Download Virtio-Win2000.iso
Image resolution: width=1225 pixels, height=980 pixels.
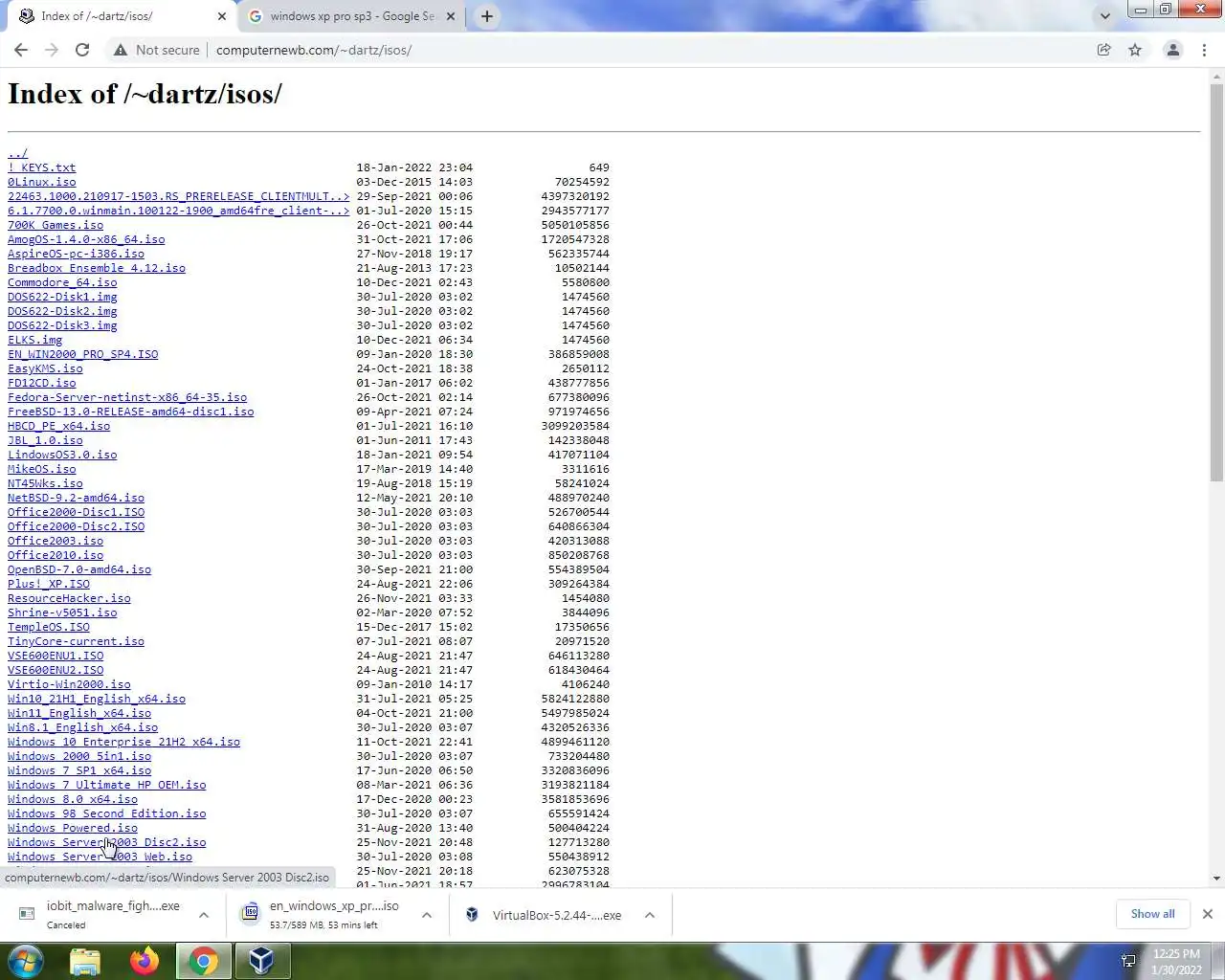pos(69,684)
